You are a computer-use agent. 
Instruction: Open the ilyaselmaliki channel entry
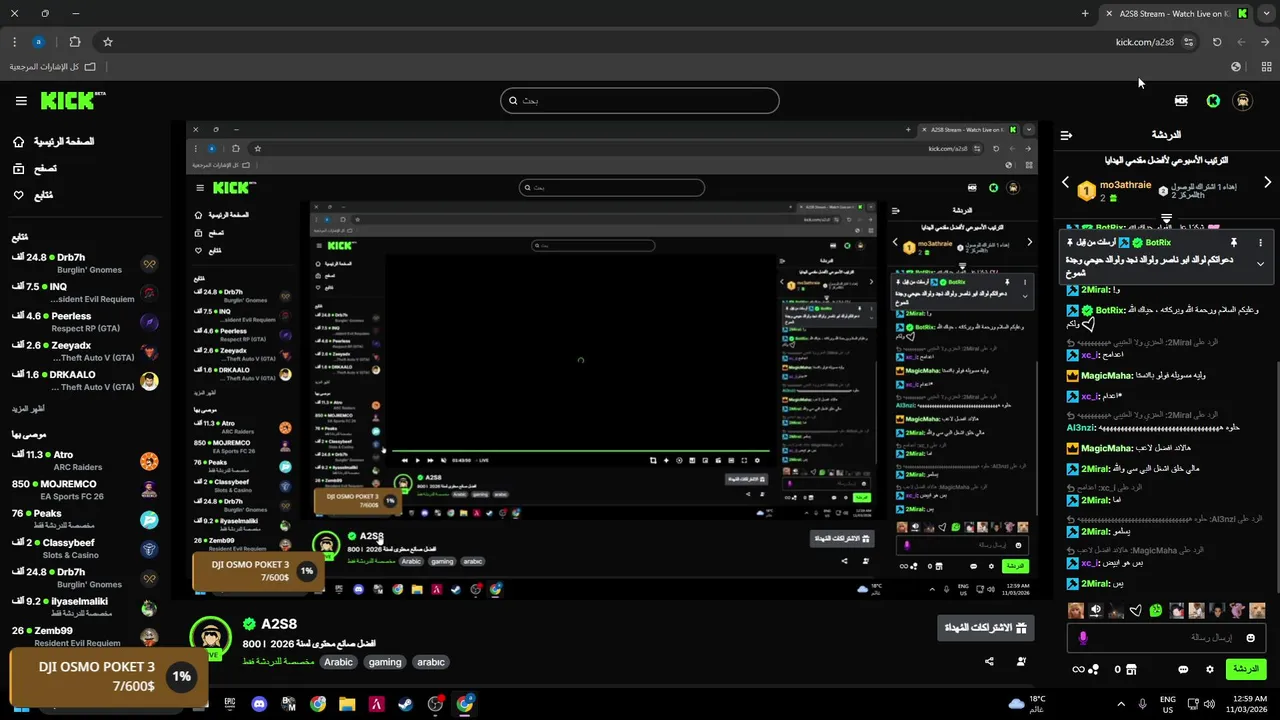pos(85,607)
